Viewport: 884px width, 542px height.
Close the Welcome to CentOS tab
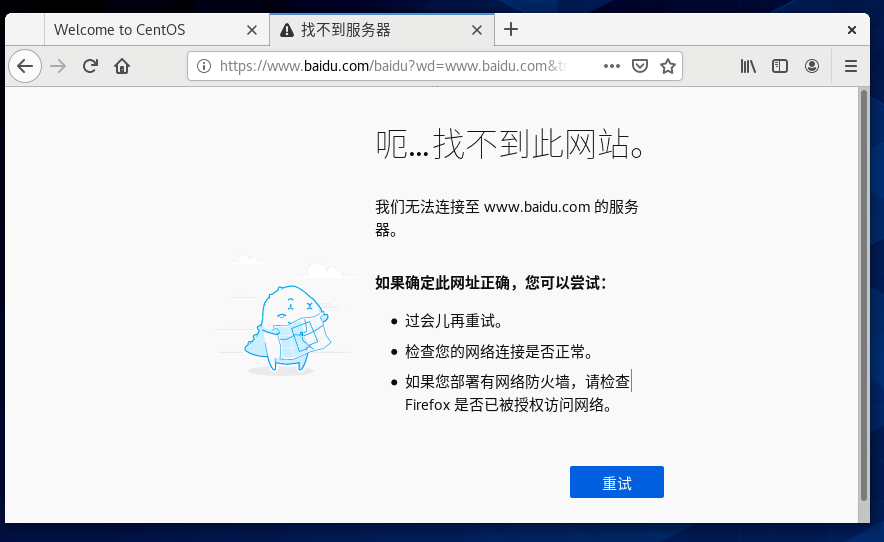click(x=252, y=30)
